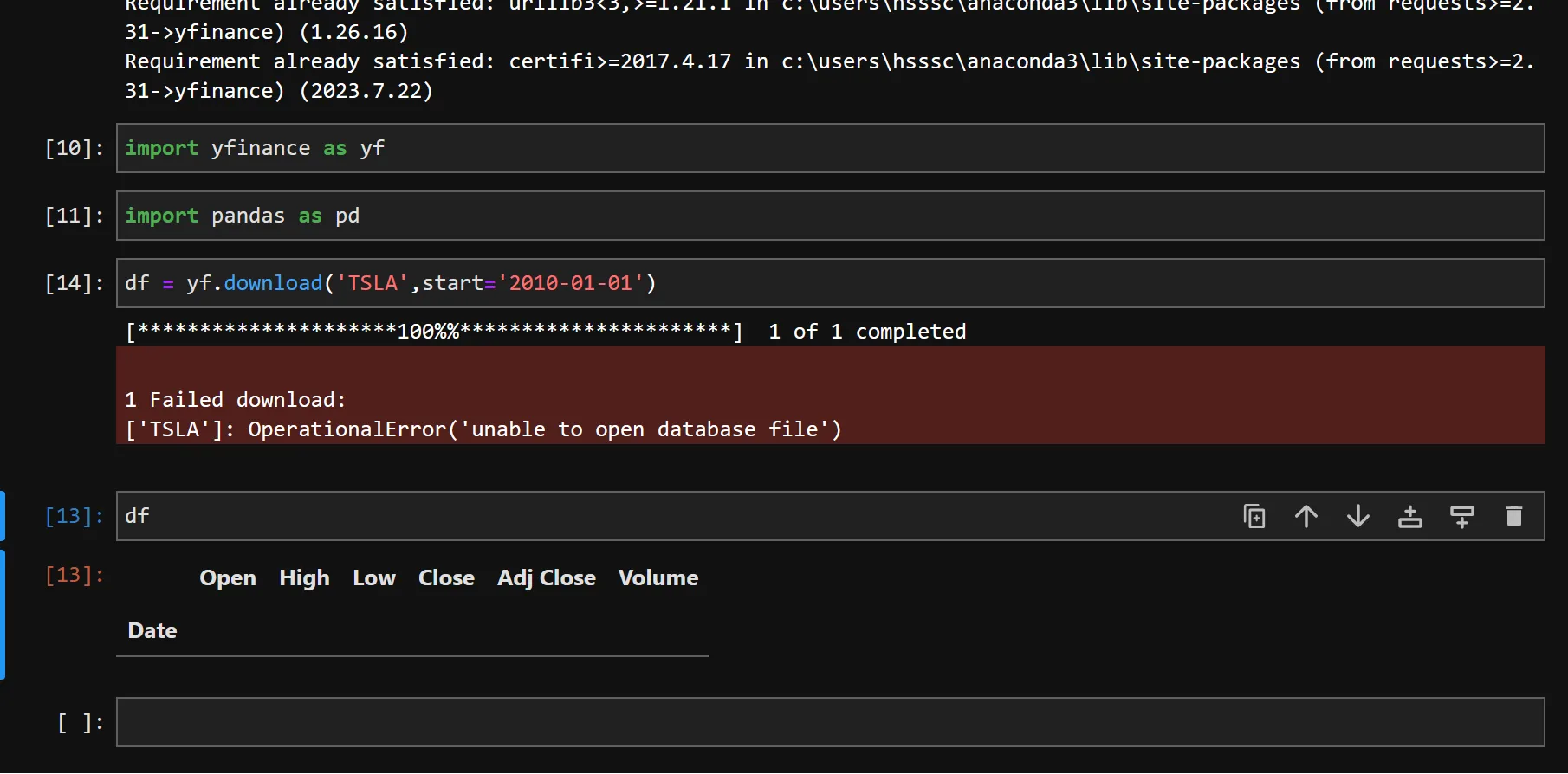Move the df cell up
This screenshot has width=1568, height=774.
[x=1306, y=516]
